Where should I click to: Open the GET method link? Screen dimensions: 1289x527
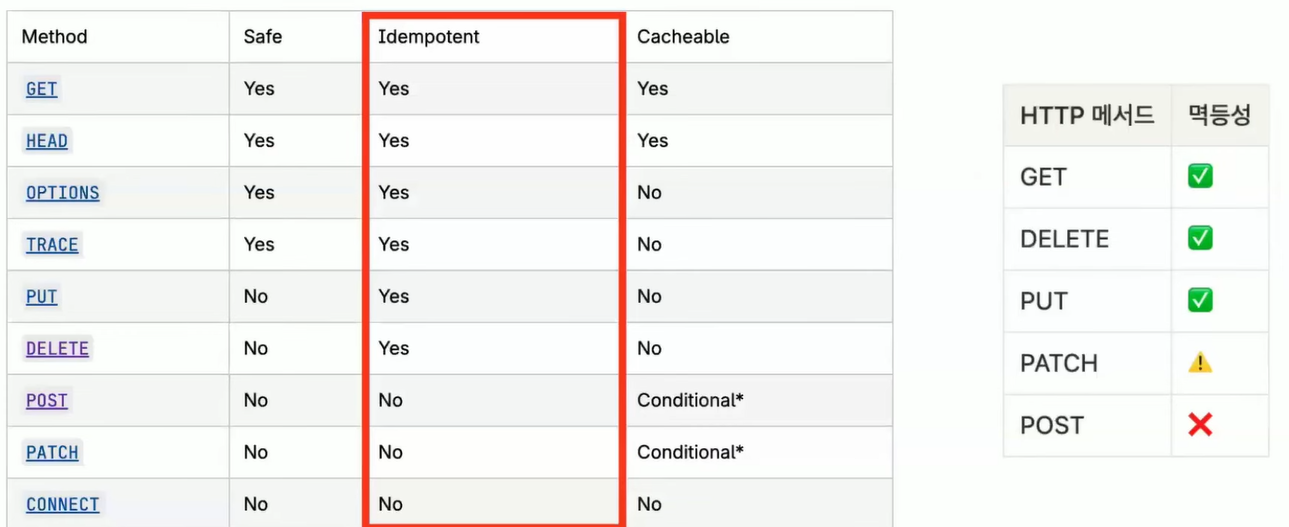pyautogui.click(x=42, y=89)
